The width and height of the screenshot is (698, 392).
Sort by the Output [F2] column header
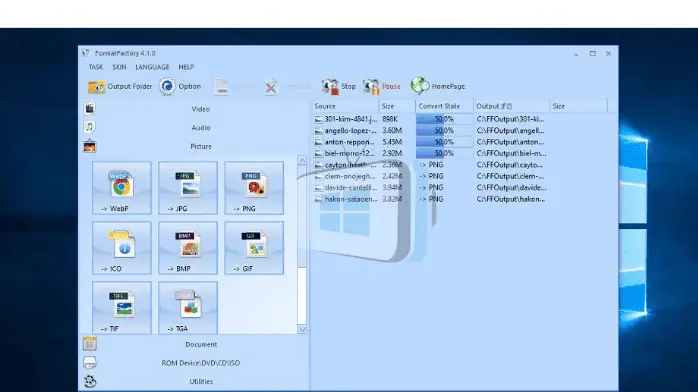tap(511, 106)
